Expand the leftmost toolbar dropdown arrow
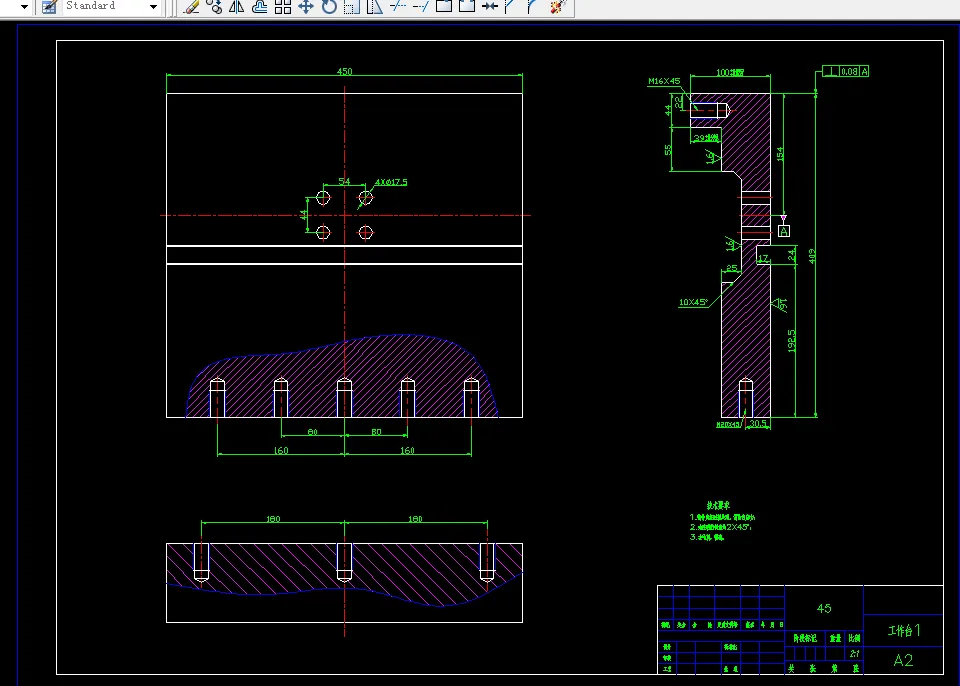The image size is (960, 686). click(25, 7)
